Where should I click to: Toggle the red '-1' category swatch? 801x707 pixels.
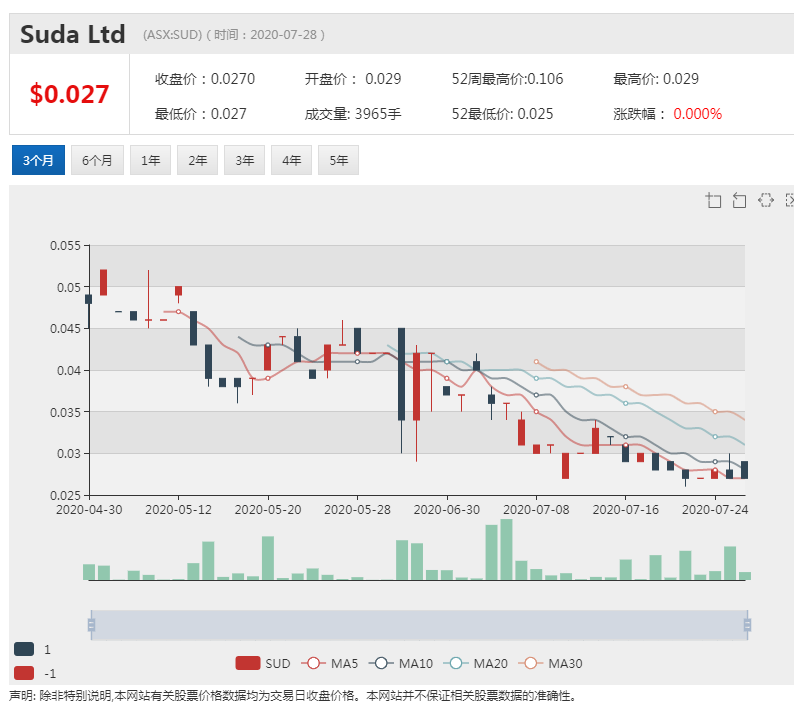point(24,673)
